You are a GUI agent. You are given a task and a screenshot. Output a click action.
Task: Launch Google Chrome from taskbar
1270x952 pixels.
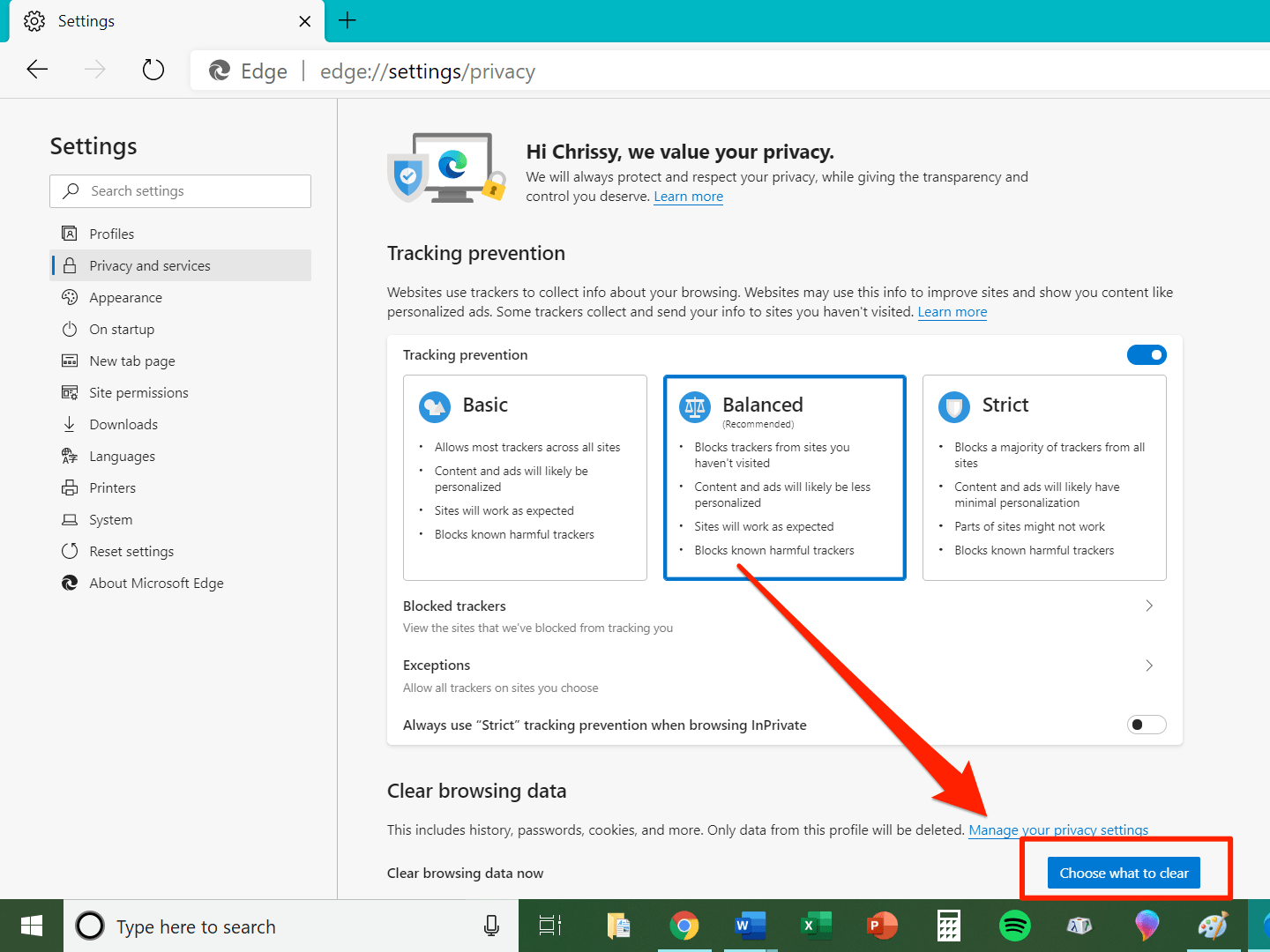point(684,926)
